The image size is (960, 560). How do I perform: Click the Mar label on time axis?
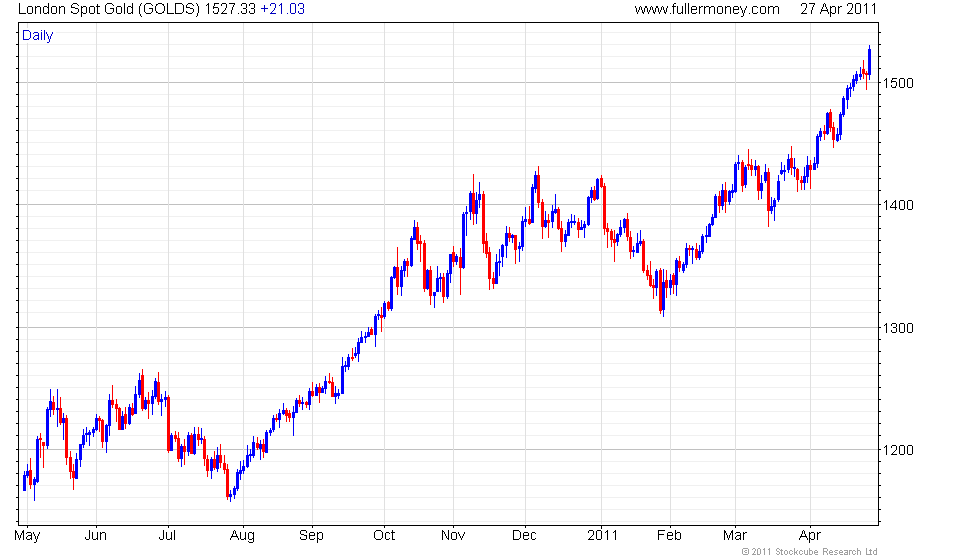point(735,536)
